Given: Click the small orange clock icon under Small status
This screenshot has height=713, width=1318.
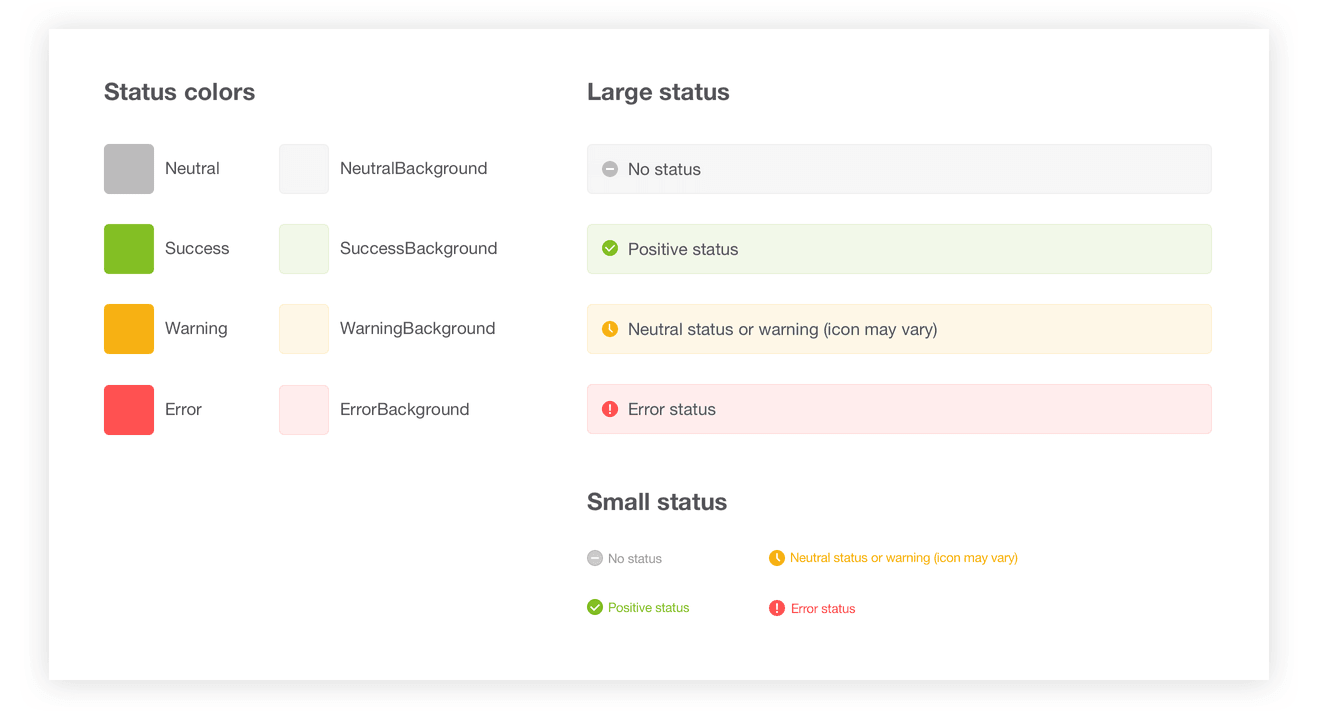Looking at the screenshot, I should (777, 558).
